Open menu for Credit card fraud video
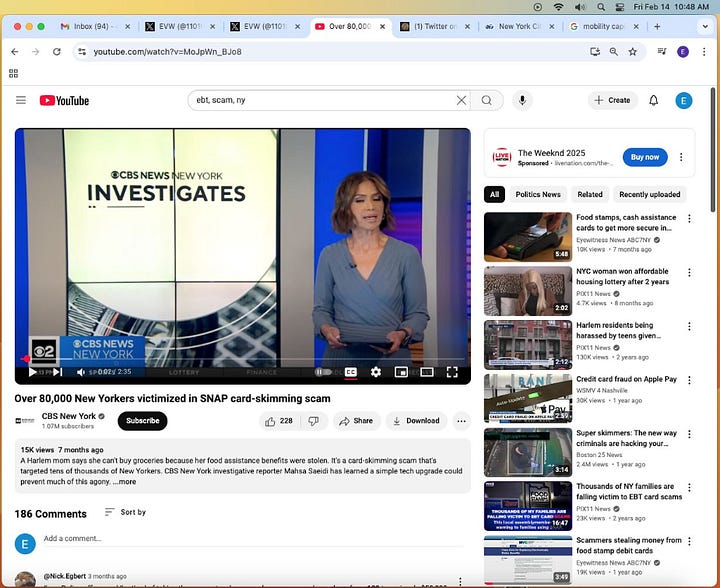 [689, 380]
